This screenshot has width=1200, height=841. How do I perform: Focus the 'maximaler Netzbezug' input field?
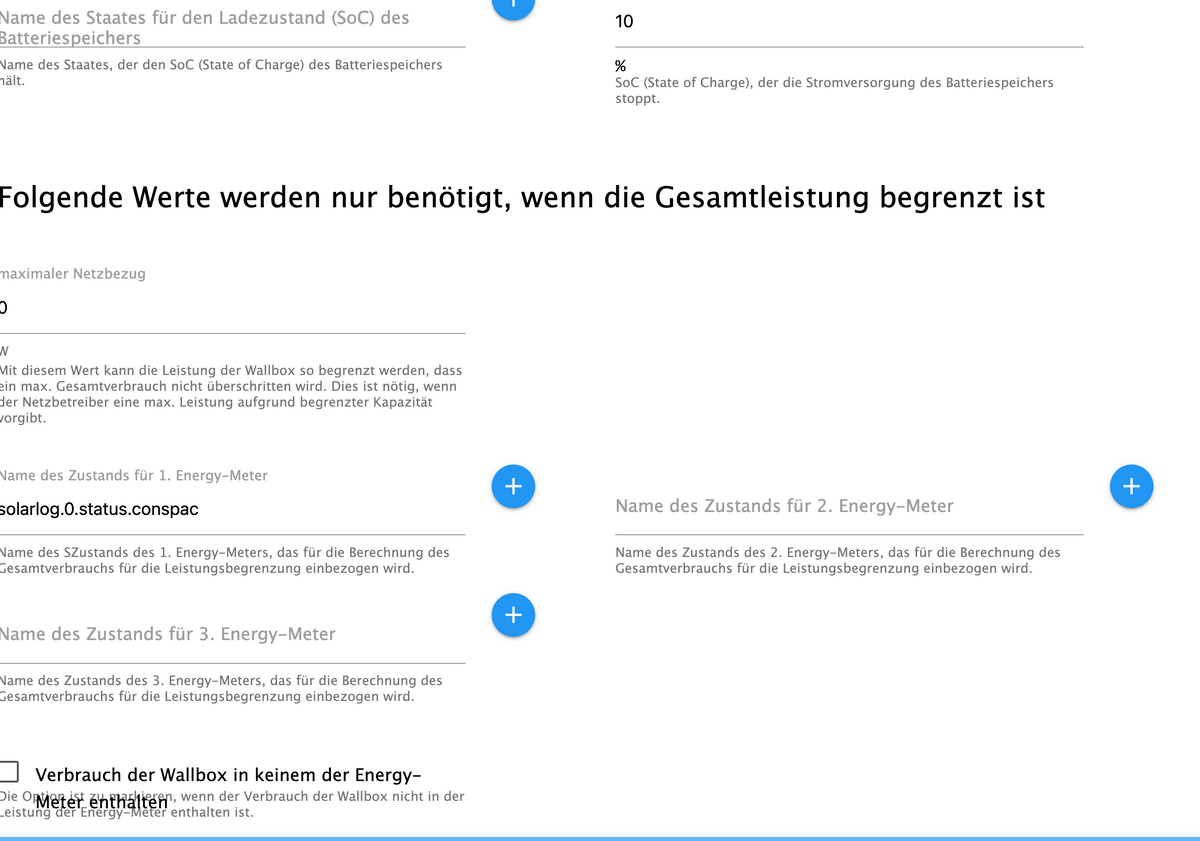point(232,307)
